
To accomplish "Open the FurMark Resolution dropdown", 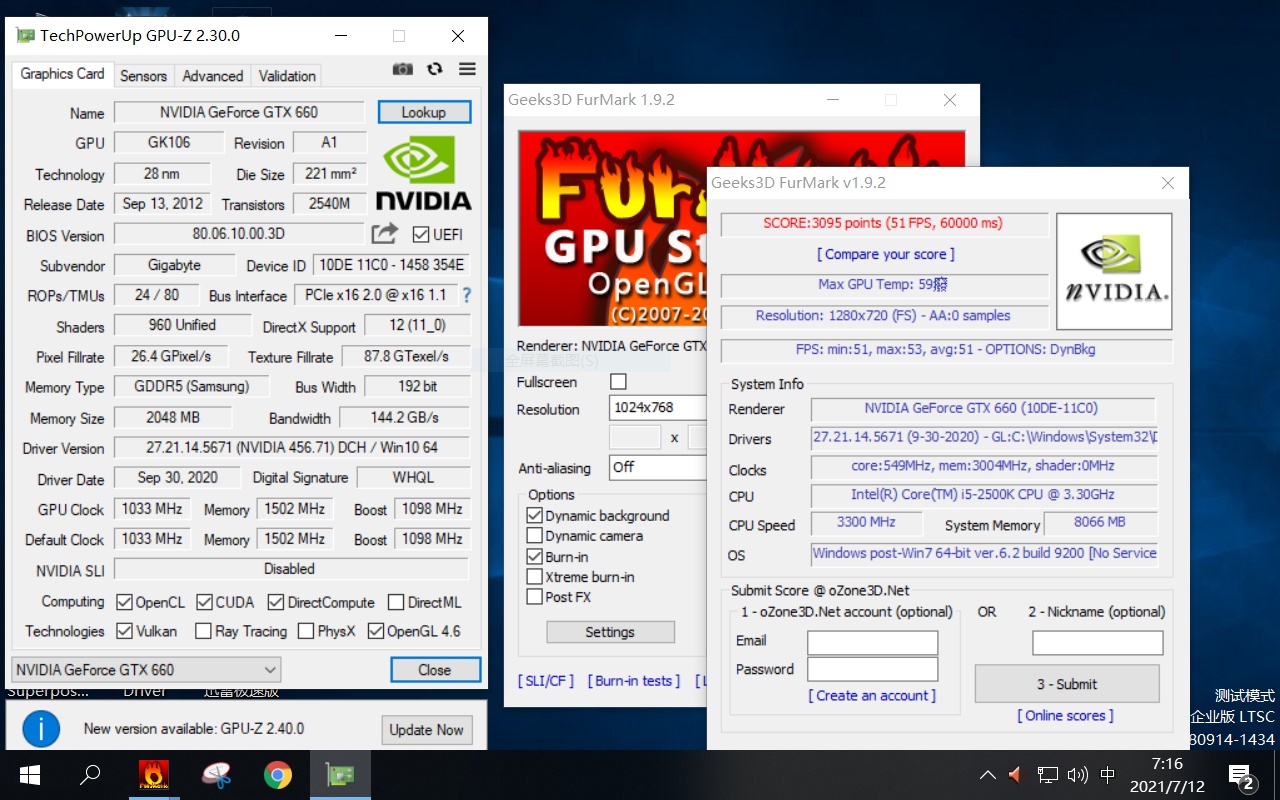I will [x=658, y=408].
